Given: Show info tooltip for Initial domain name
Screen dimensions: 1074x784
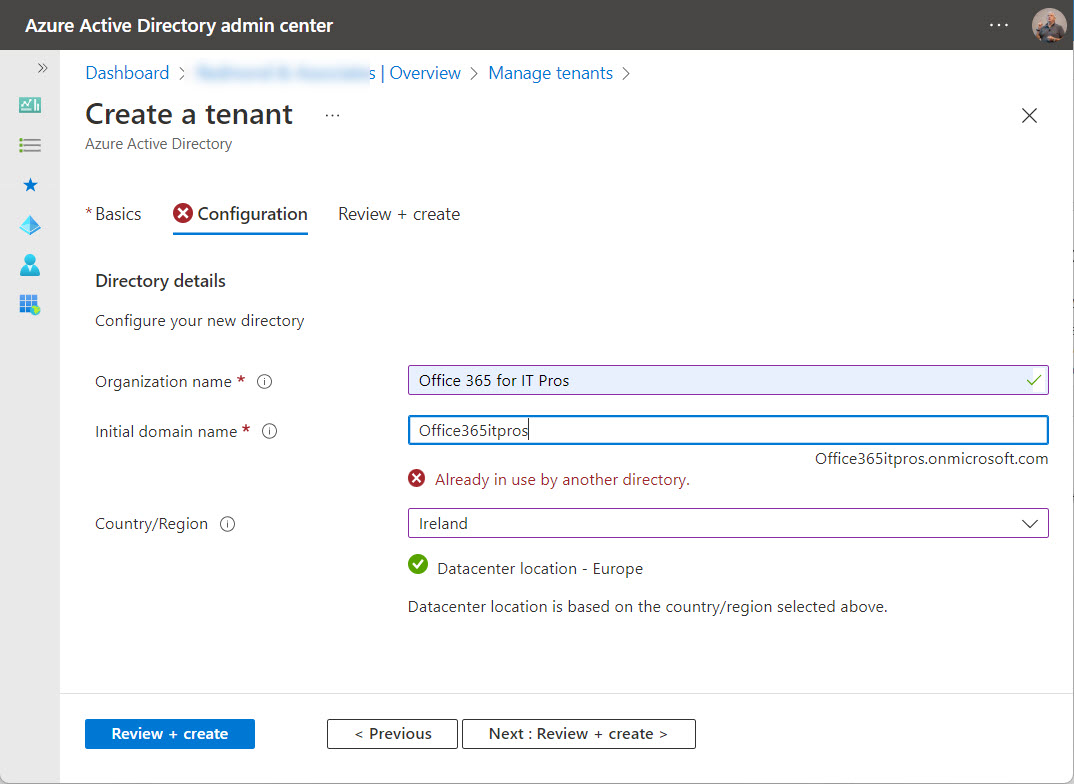Looking at the screenshot, I should (x=270, y=431).
